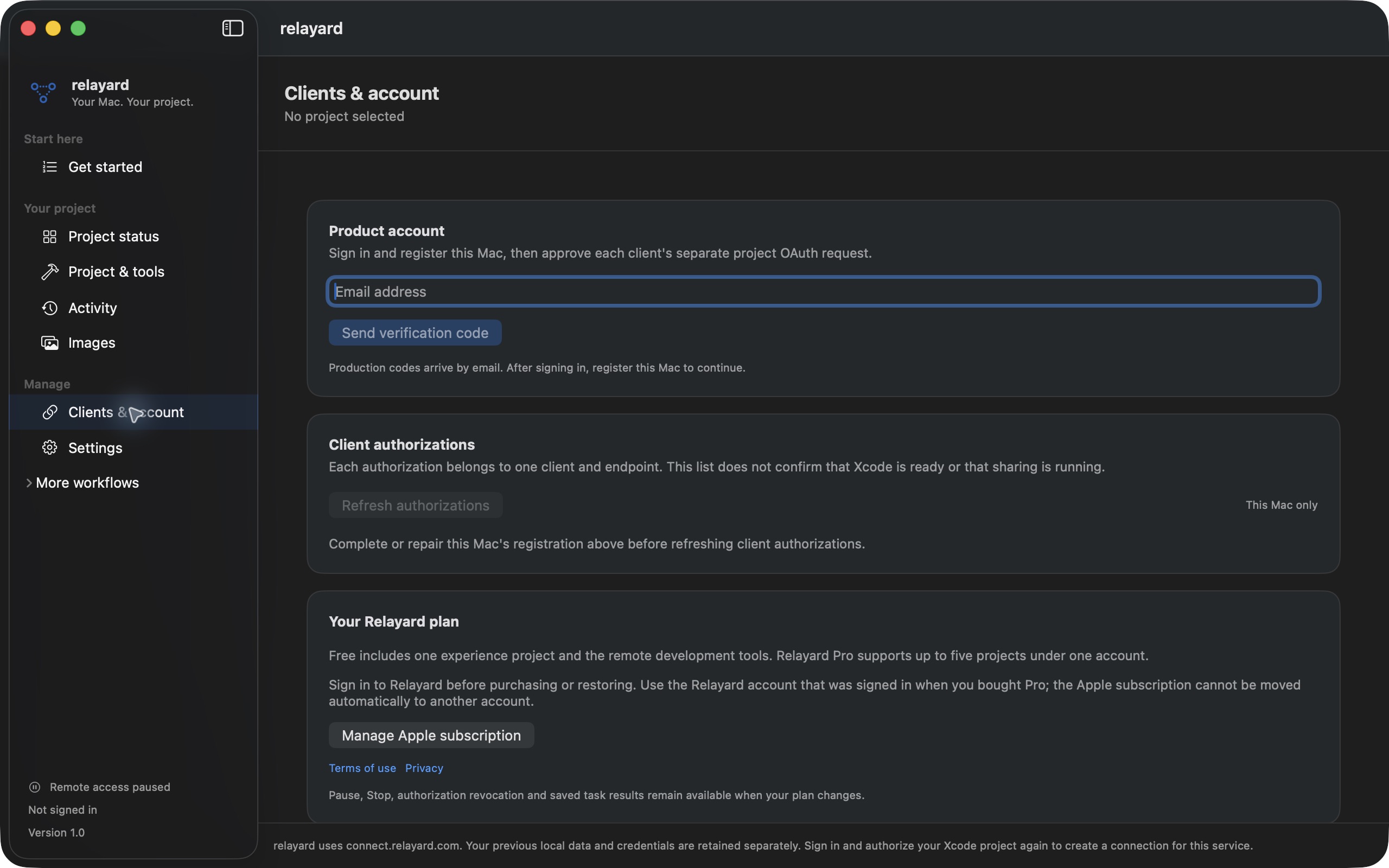Screen dimensions: 1389x868
Task: Click the 'This Mac only' label
Action: coord(1281,505)
